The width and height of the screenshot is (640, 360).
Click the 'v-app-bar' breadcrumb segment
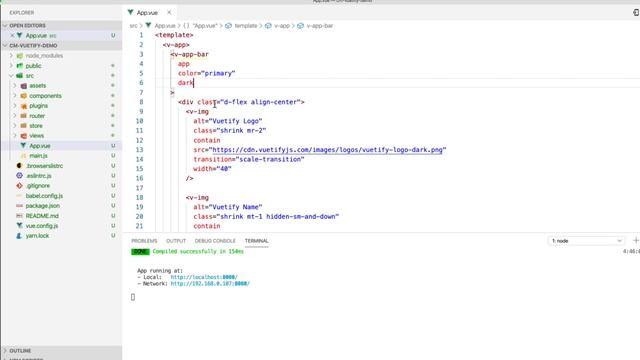(320, 26)
